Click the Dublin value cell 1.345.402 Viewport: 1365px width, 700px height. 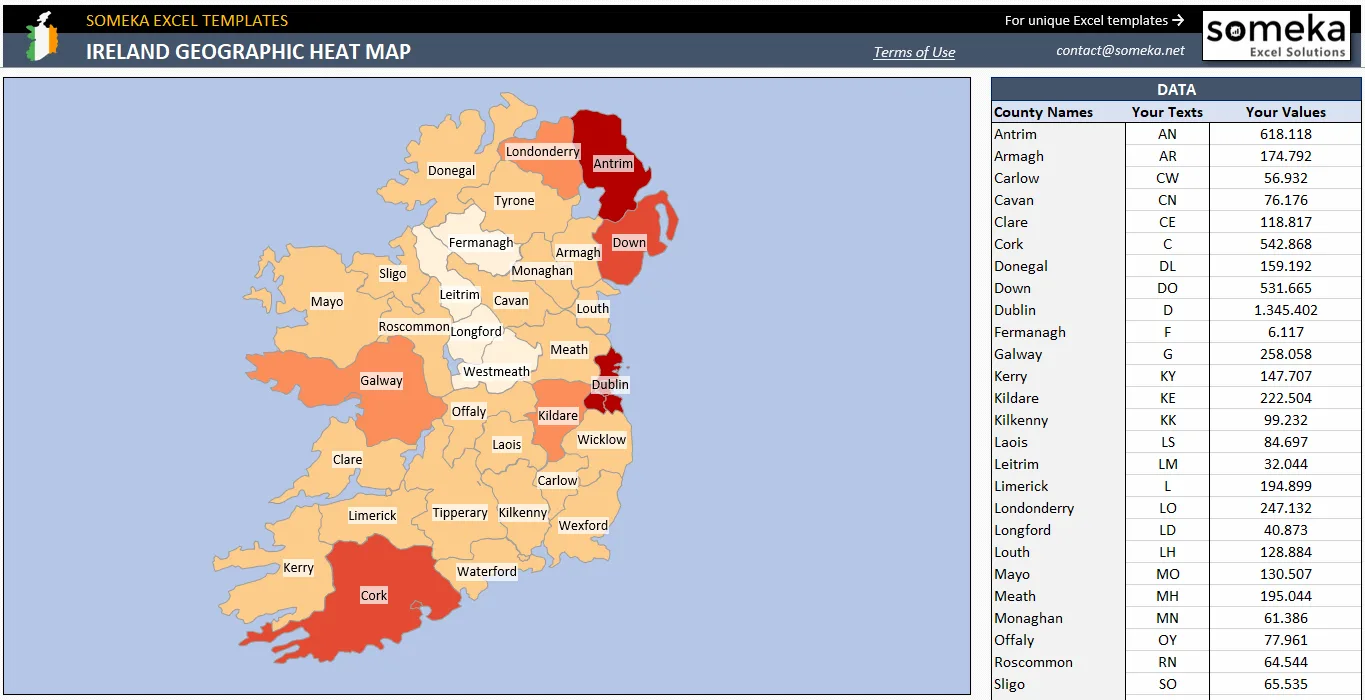pos(1285,310)
